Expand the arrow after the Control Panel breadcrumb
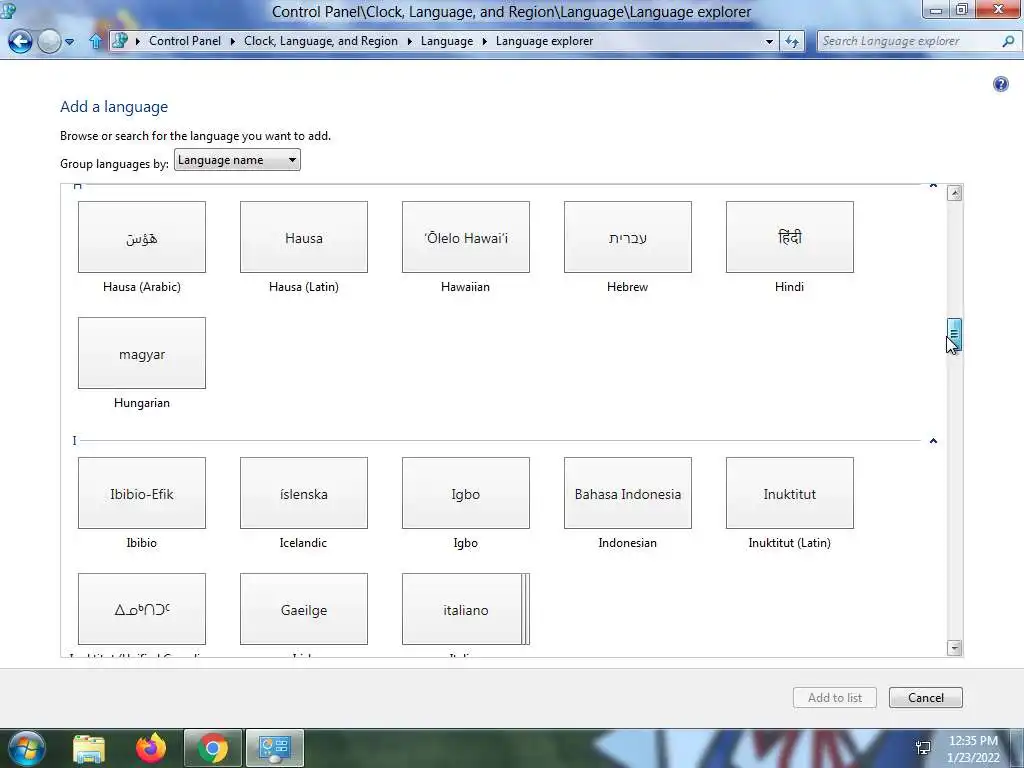This screenshot has width=1024, height=768. 232,41
